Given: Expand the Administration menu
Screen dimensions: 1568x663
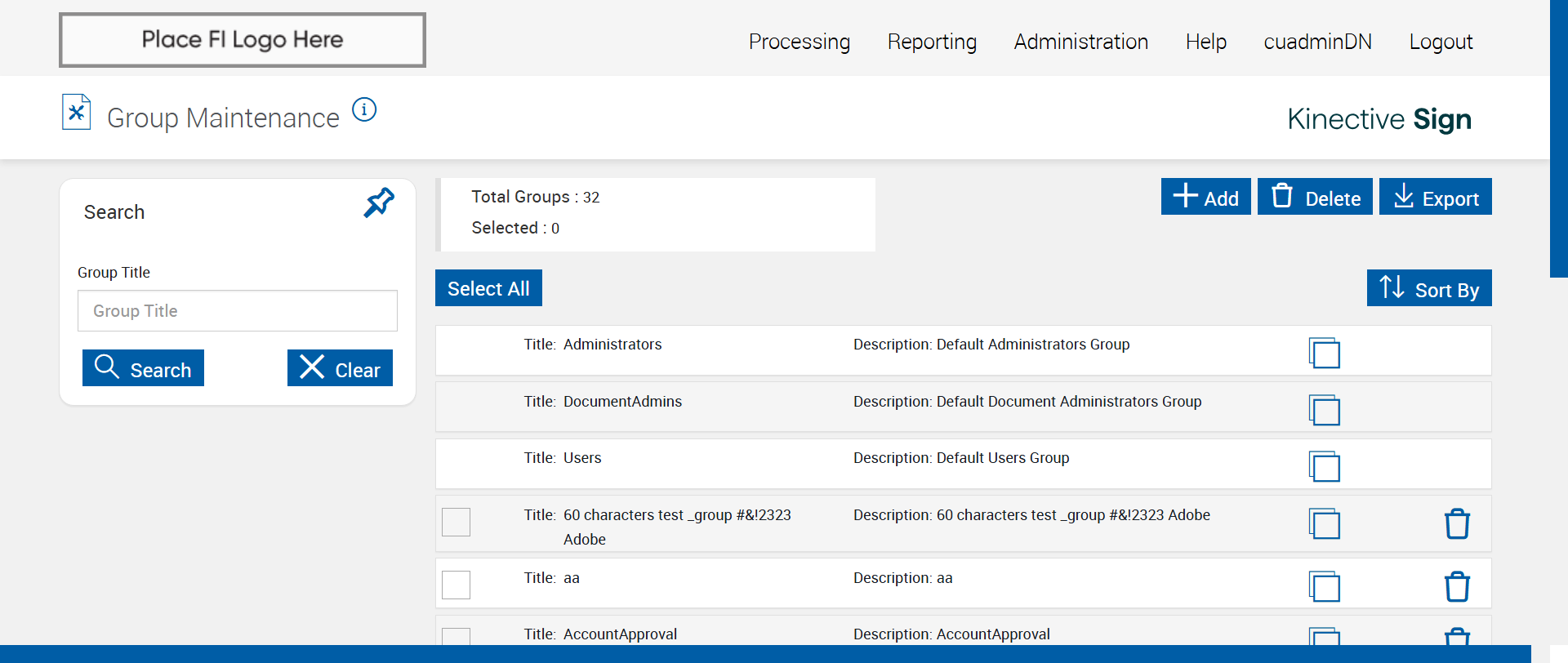Looking at the screenshot, I should pyautogui.click(x=1080, y=42).
